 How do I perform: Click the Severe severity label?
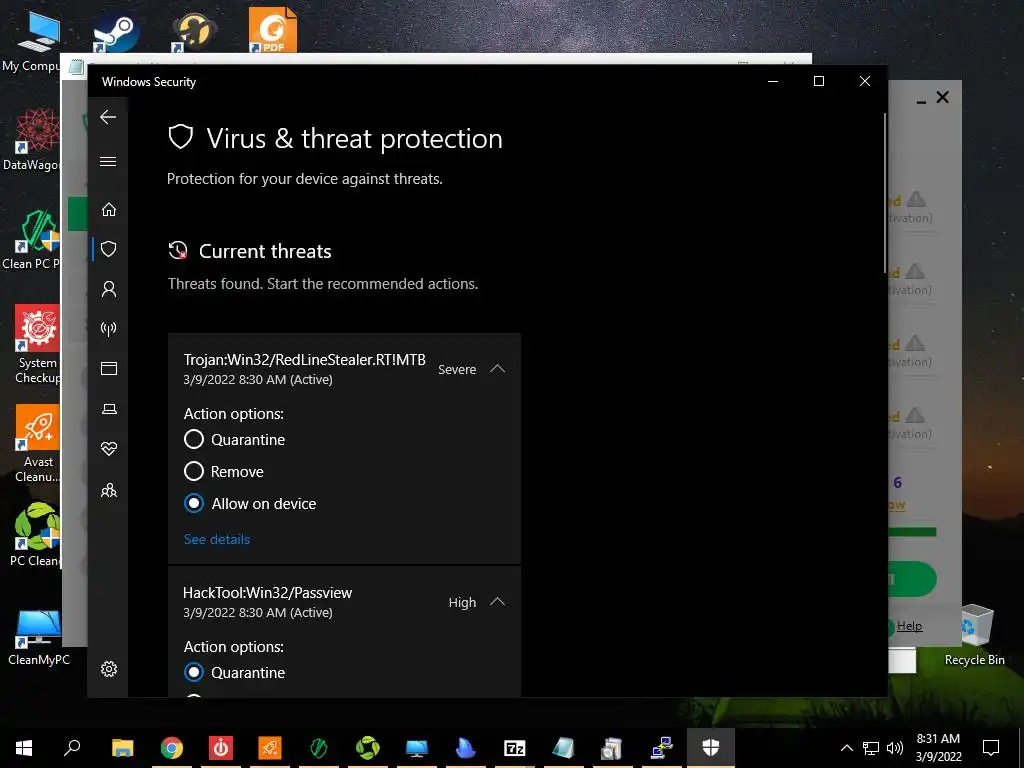(456, 369)
